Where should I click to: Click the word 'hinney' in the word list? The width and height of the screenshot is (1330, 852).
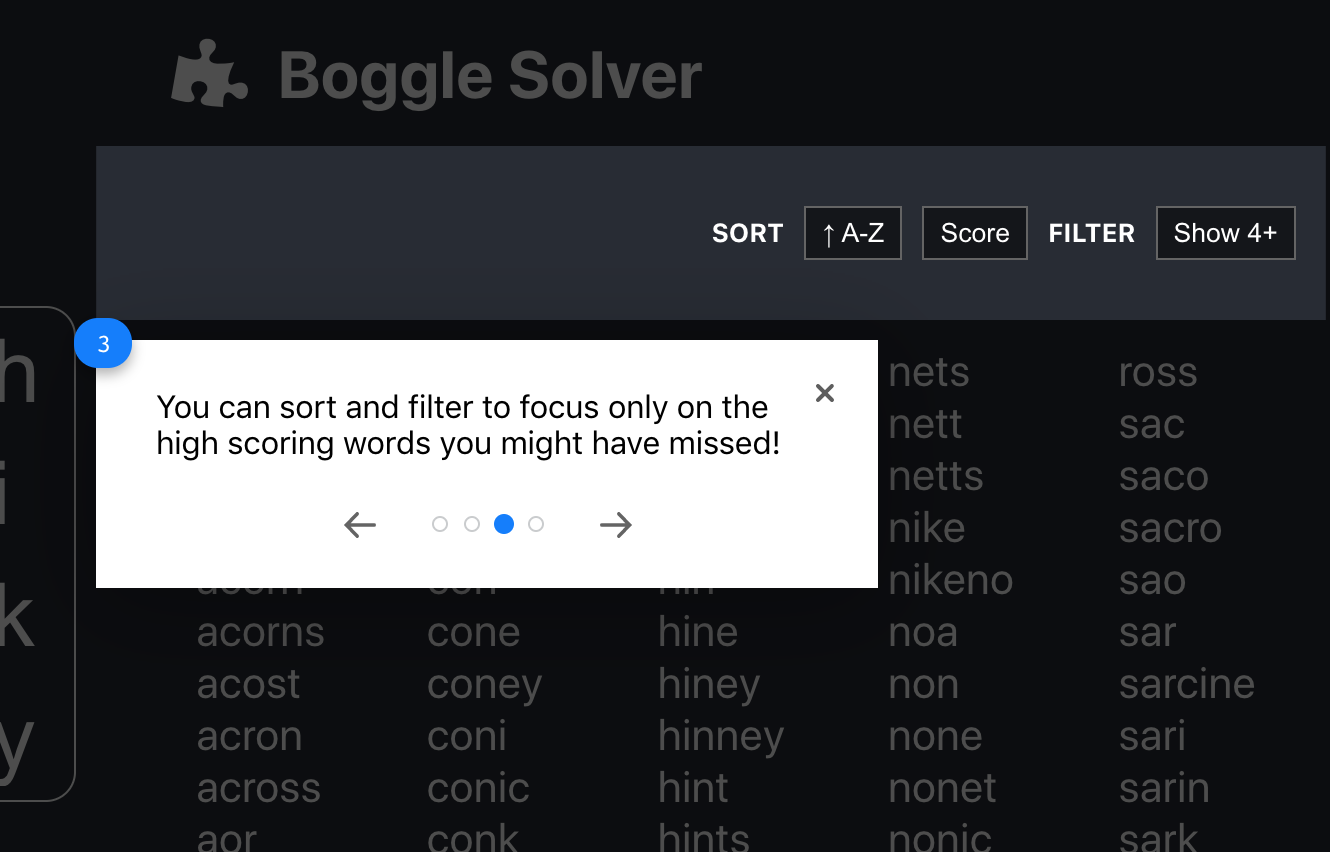coord(721,736)
